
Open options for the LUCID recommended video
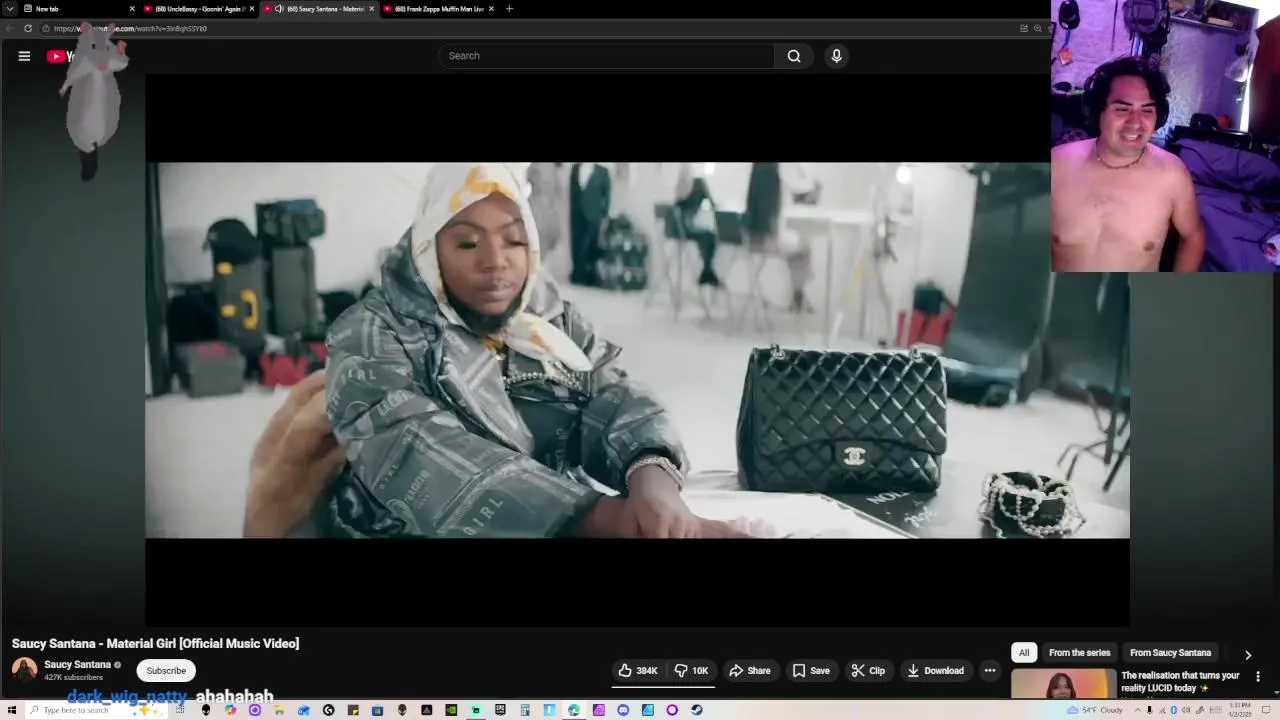(x=1258, y=677)
